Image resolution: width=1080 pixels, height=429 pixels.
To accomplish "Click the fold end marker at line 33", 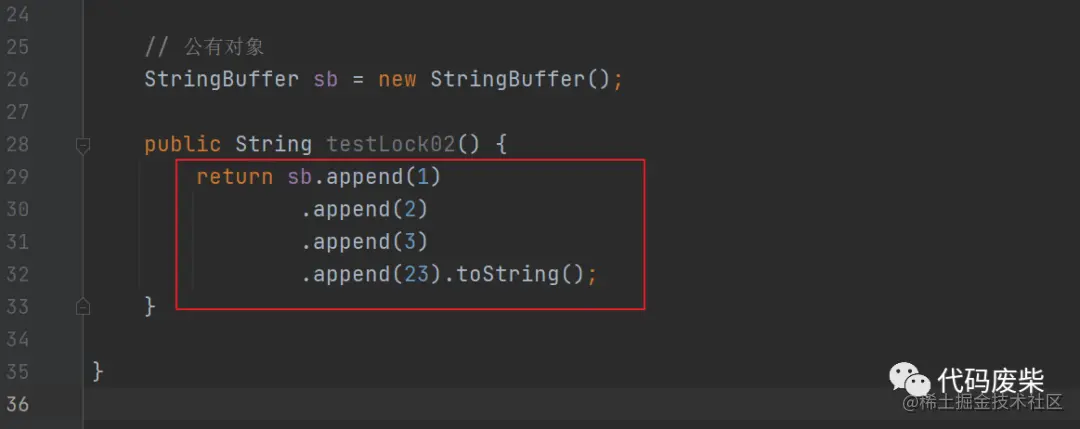I will tap(83, 306).
